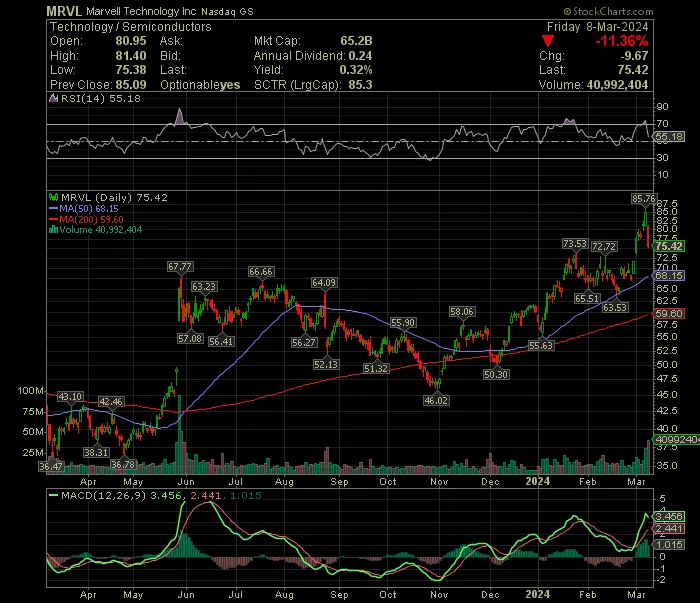Viewport: 700px width, 603px height.
Task: Click the Yield value 0.32%
Action: coord(356,70)
